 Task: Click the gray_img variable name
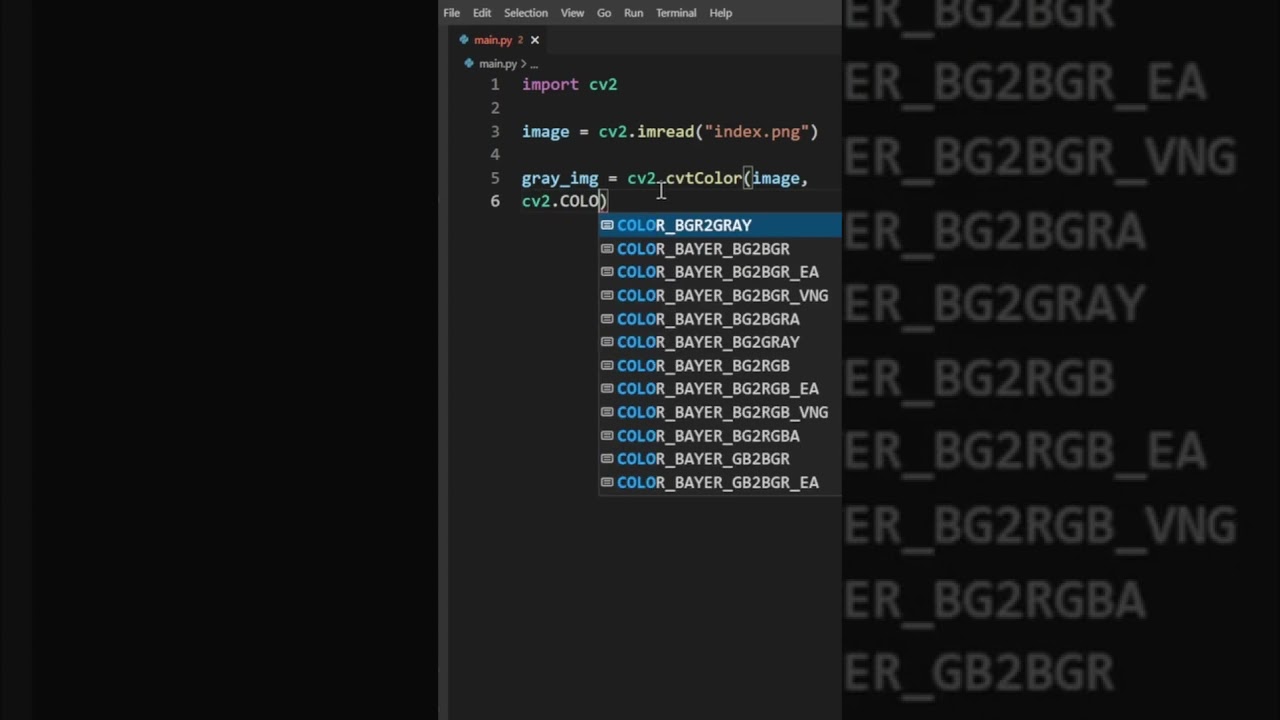point(560,179)
